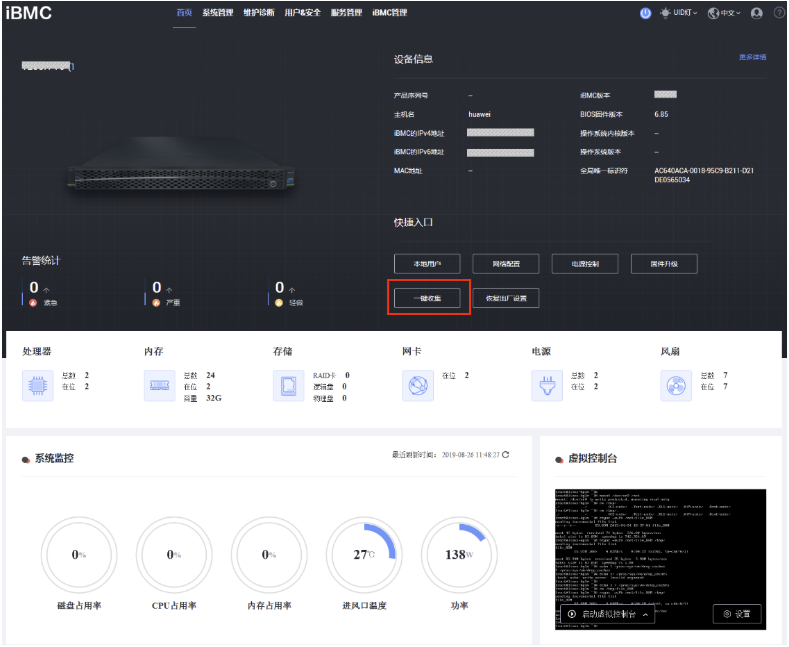The height and width of the screenshot is (647, 789).
Task: Click the network card icon
Action: [x=417, y=385]
